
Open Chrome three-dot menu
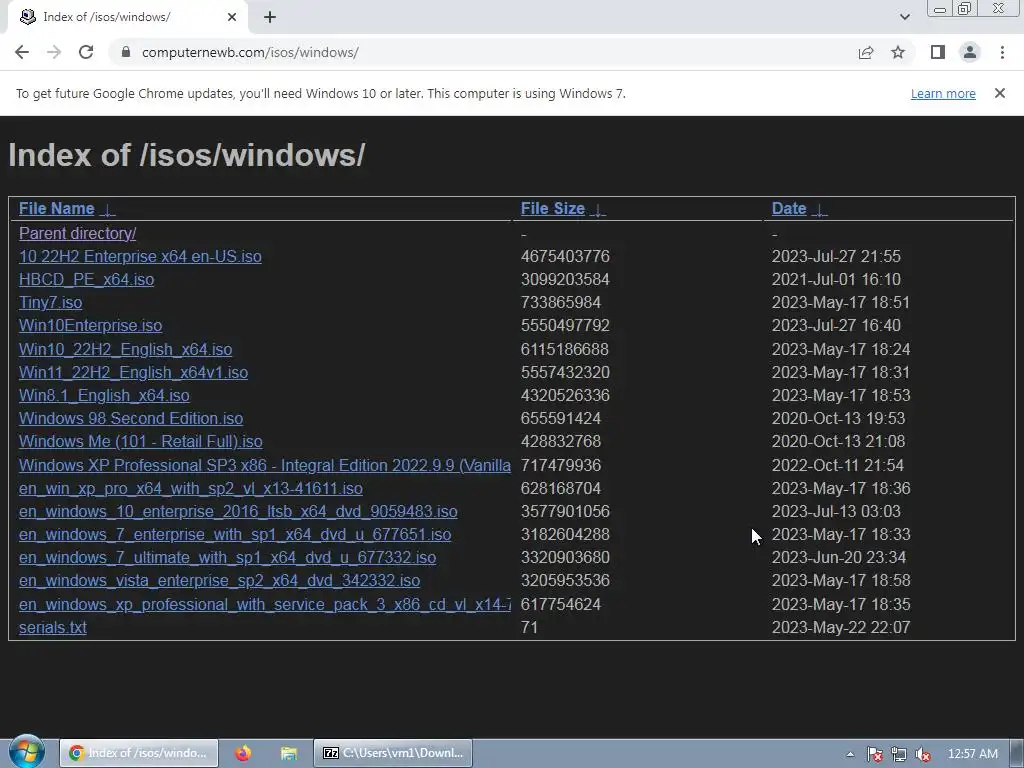[1002, 52]
